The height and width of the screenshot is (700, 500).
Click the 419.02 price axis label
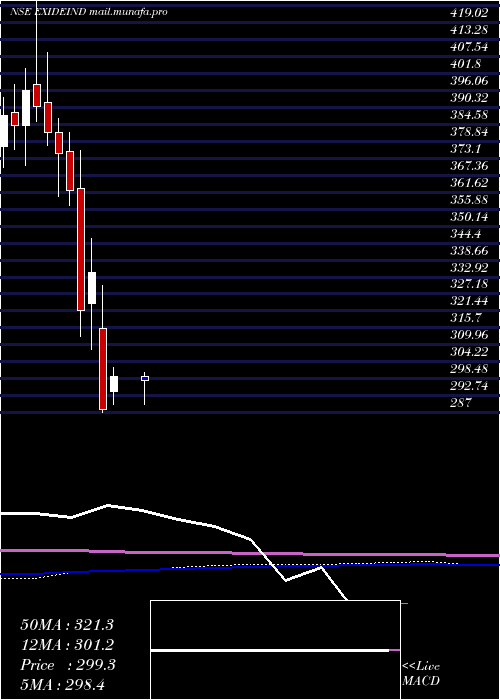pos(469,13)
